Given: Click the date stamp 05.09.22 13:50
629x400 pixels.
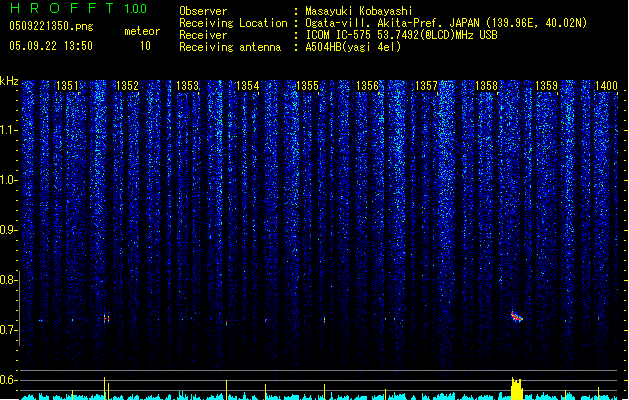Looking at the screenshot, I should point(51,46).
